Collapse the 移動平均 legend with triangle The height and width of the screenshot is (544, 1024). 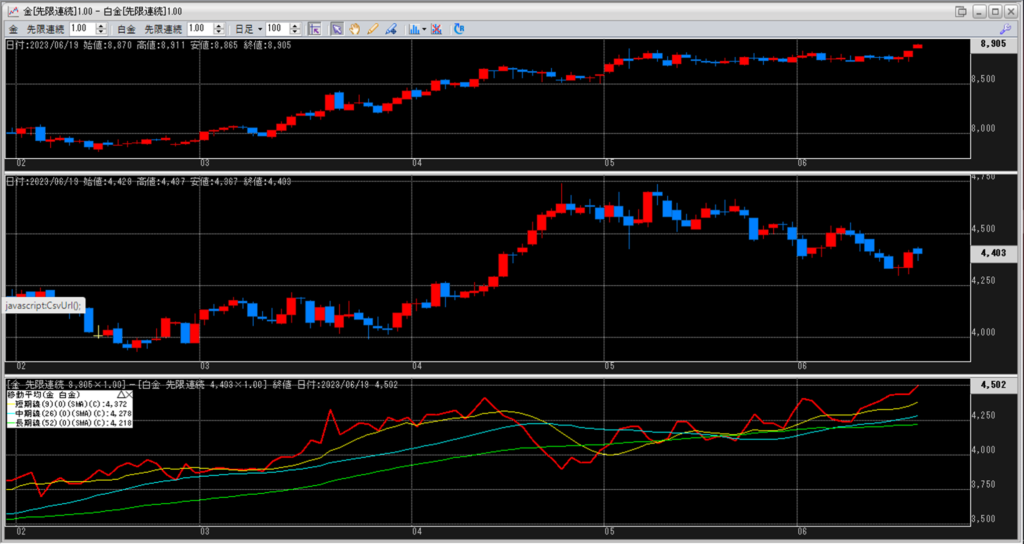(x=121, y=396)
